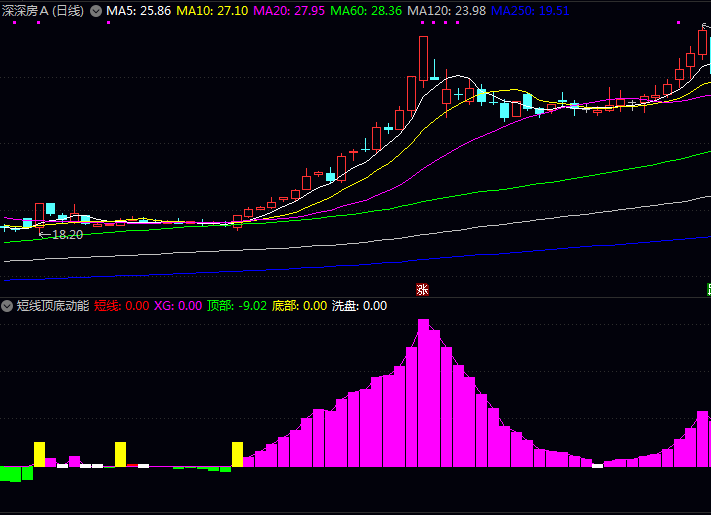Click the XG: 0.00 value

point(178,306)
